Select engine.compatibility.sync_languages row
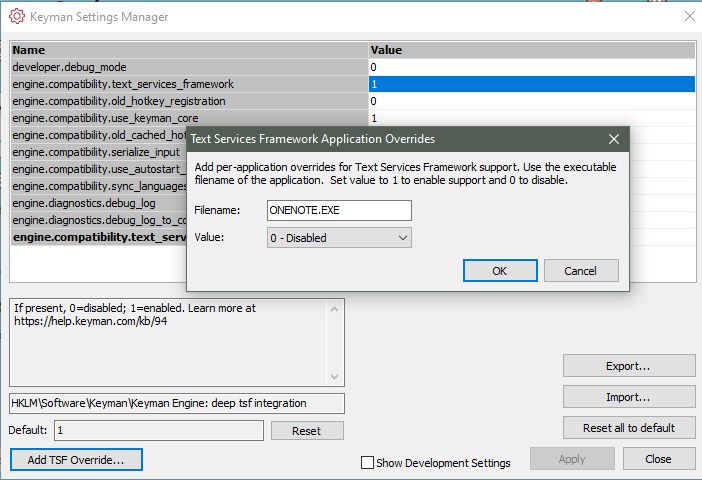 [x=98, y=186]
